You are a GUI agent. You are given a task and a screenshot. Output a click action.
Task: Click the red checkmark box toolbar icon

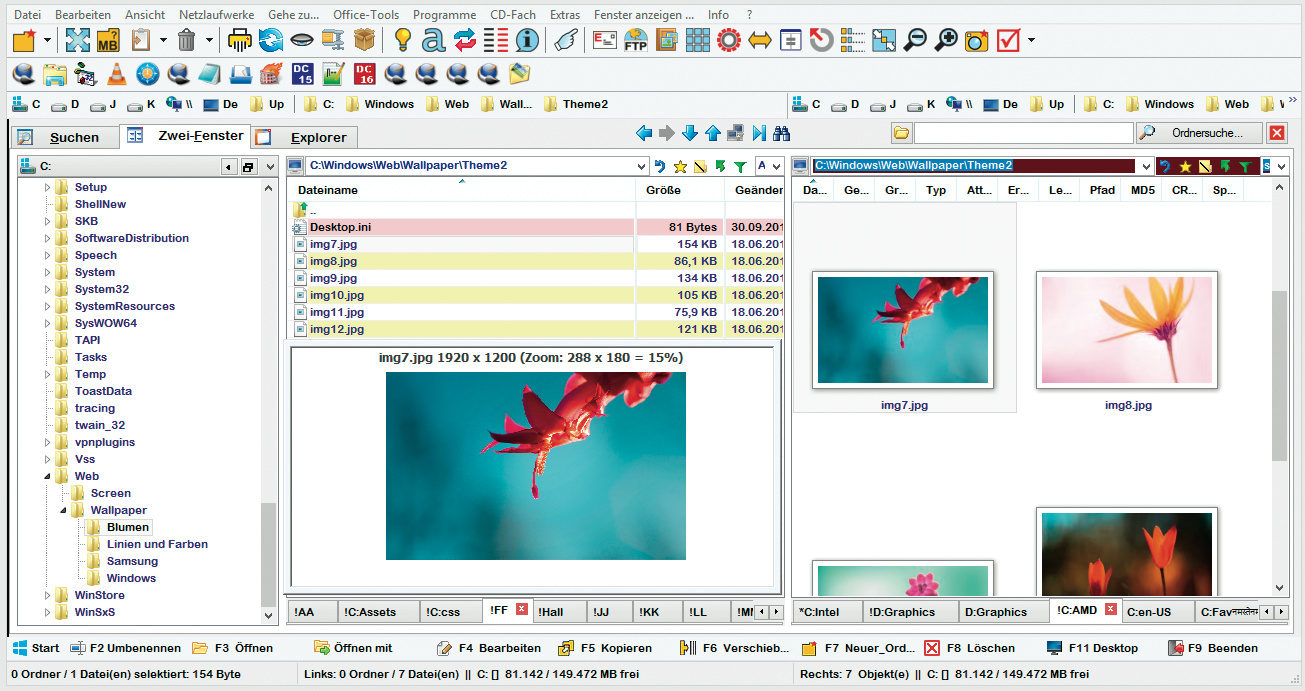coord(1007,40)
